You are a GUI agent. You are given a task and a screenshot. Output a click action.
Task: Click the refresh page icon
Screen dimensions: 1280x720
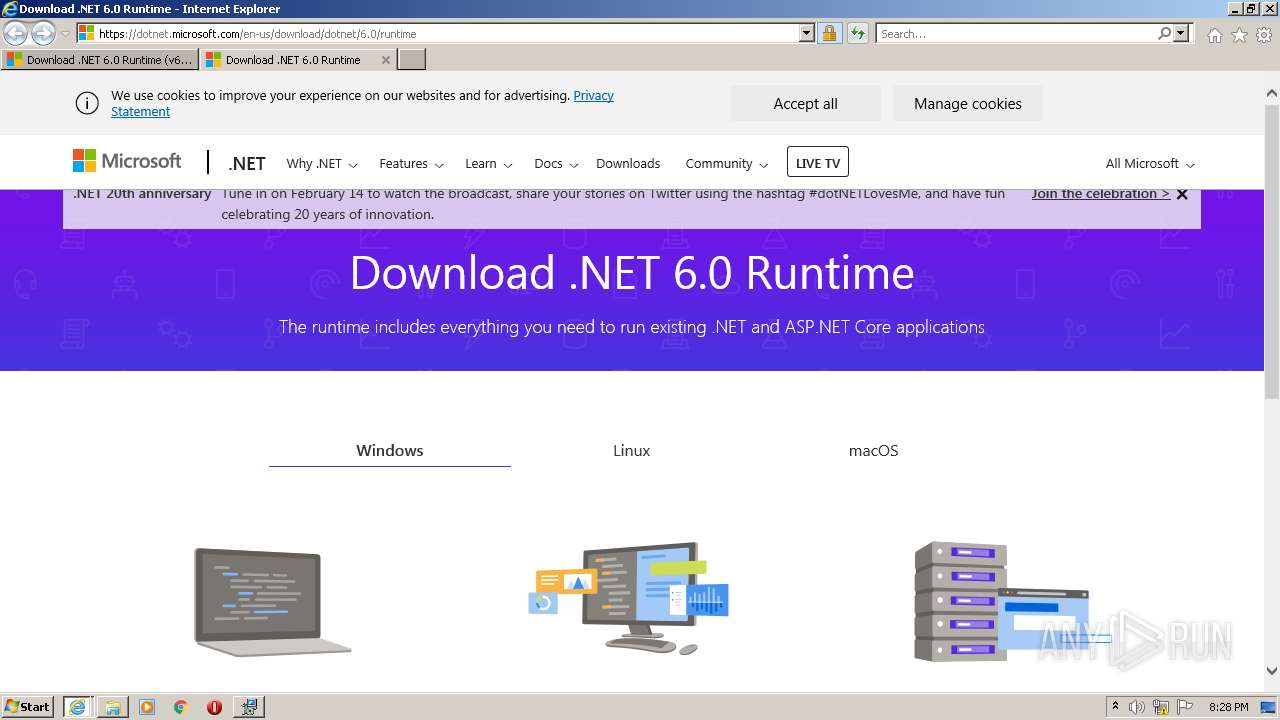[857, 33]
